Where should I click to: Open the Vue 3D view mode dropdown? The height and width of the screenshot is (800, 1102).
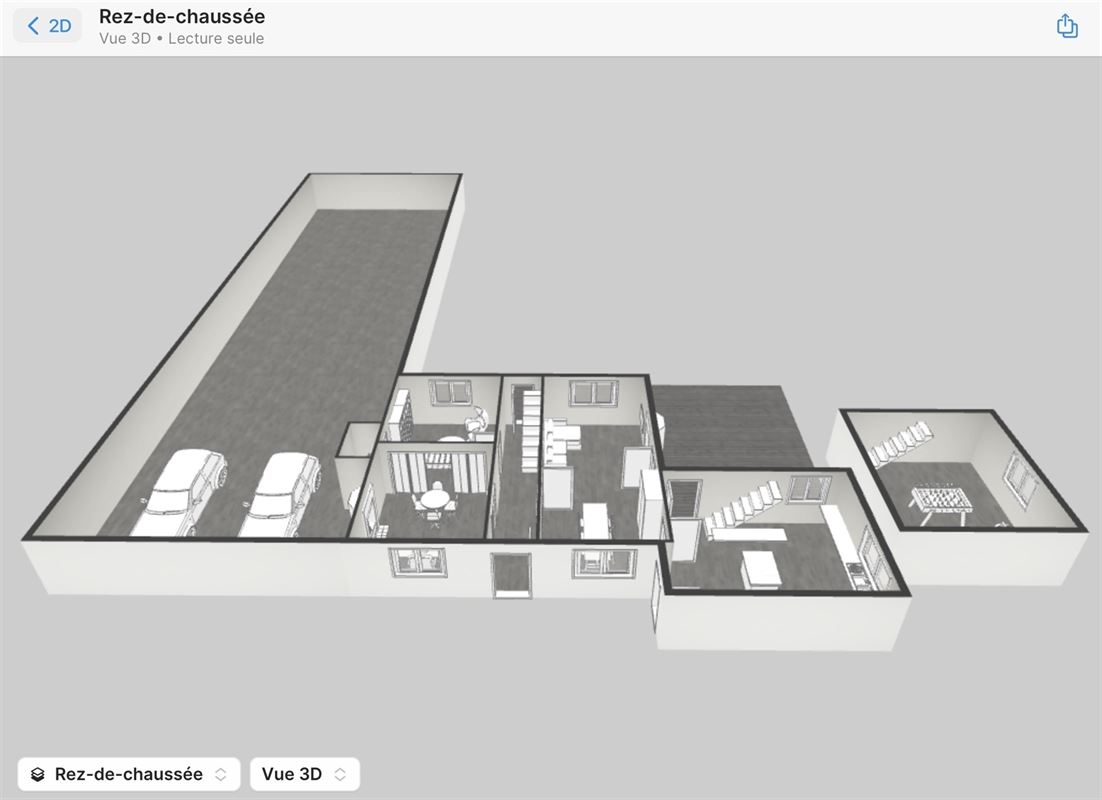click(x=304, y=774)
